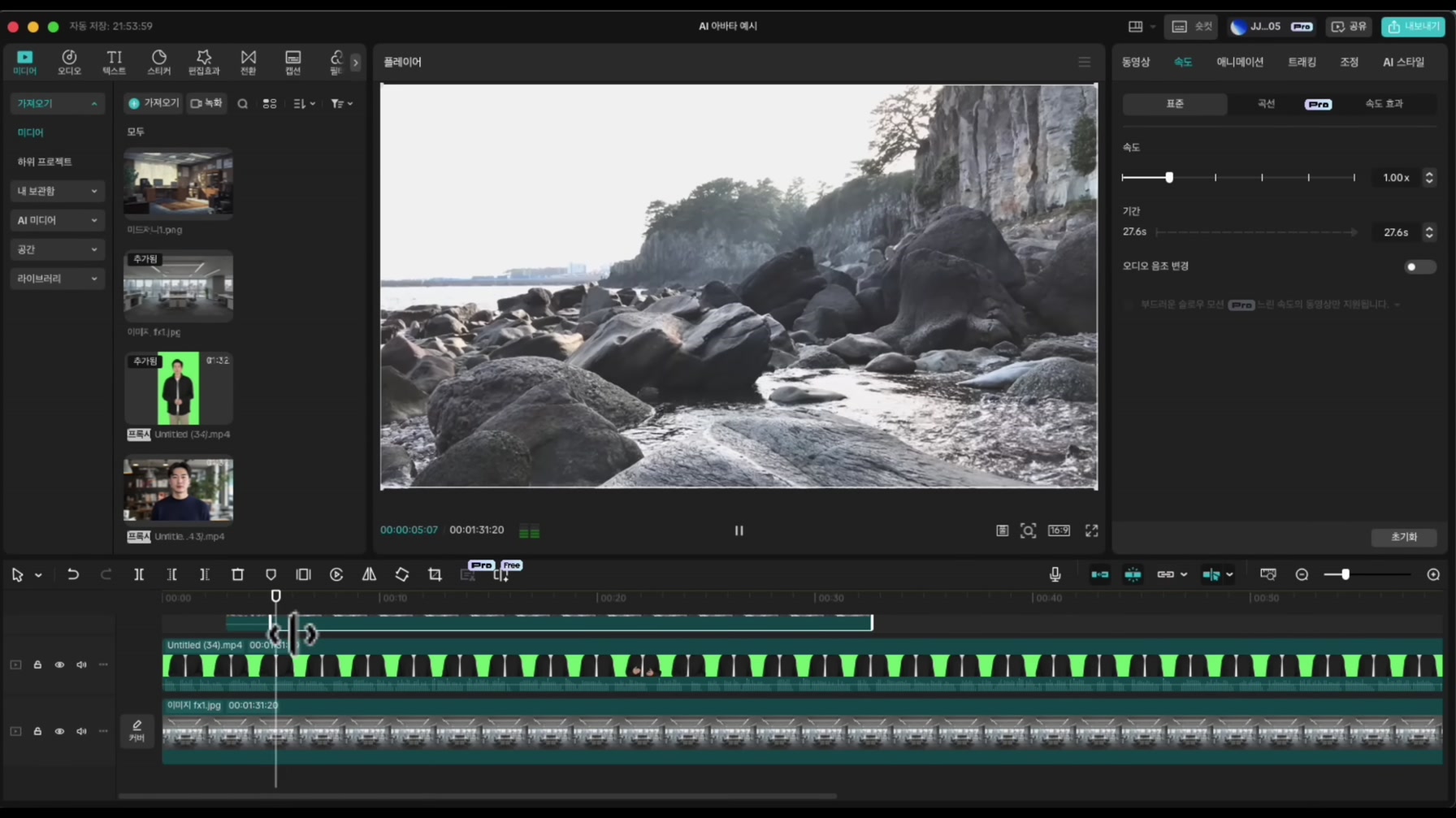This screenshot has height=818, width=1456.
Task: Open the Captions tool icon
Action: coord(292,62)
